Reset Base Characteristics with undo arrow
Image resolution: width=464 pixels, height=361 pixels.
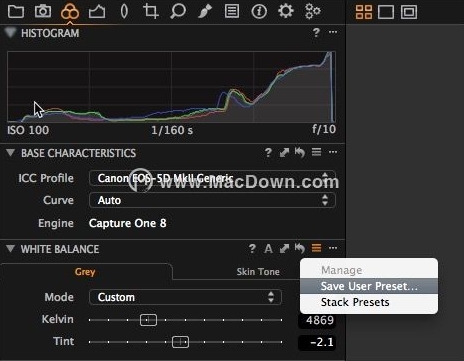300,153
